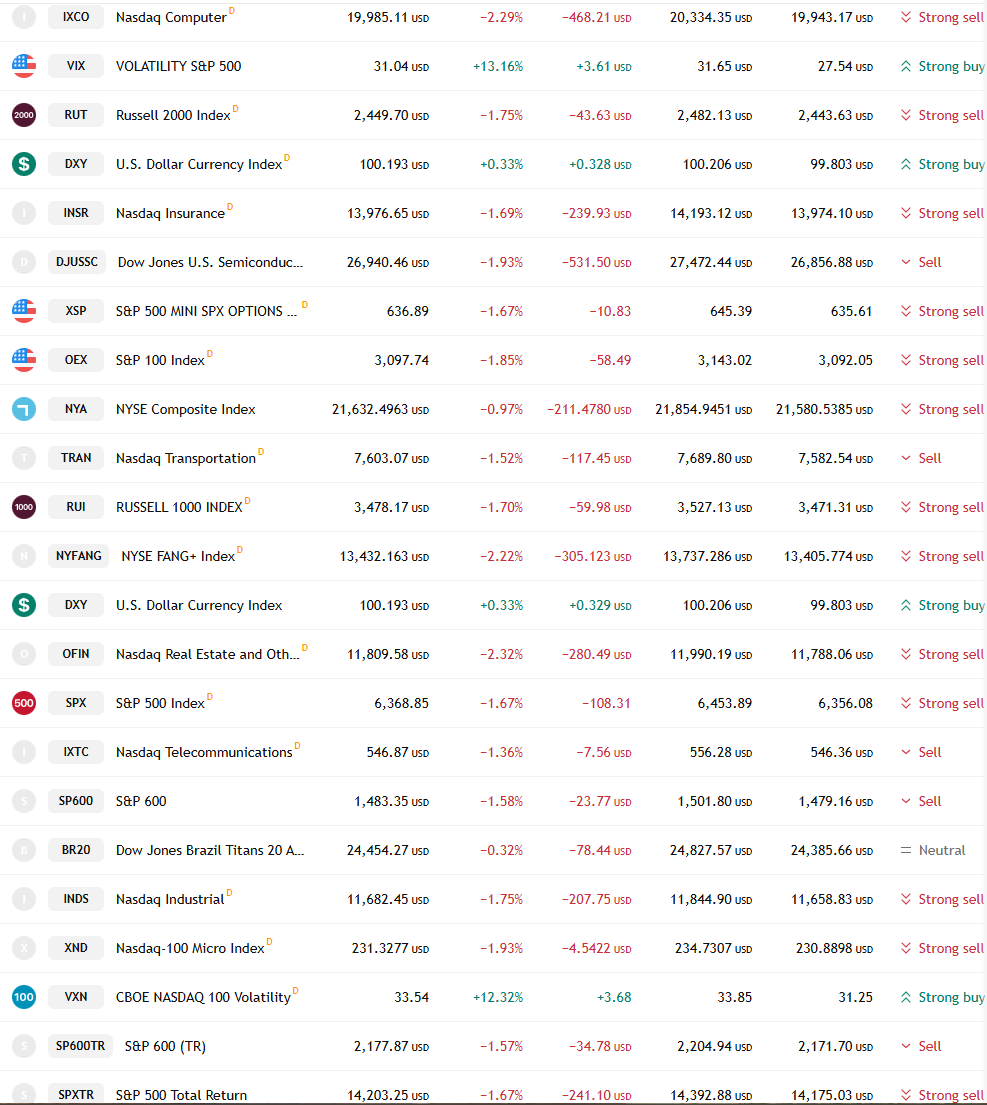Click the Sell rating in TRAN row
The image size is (987, 1105).
point(921,458)
